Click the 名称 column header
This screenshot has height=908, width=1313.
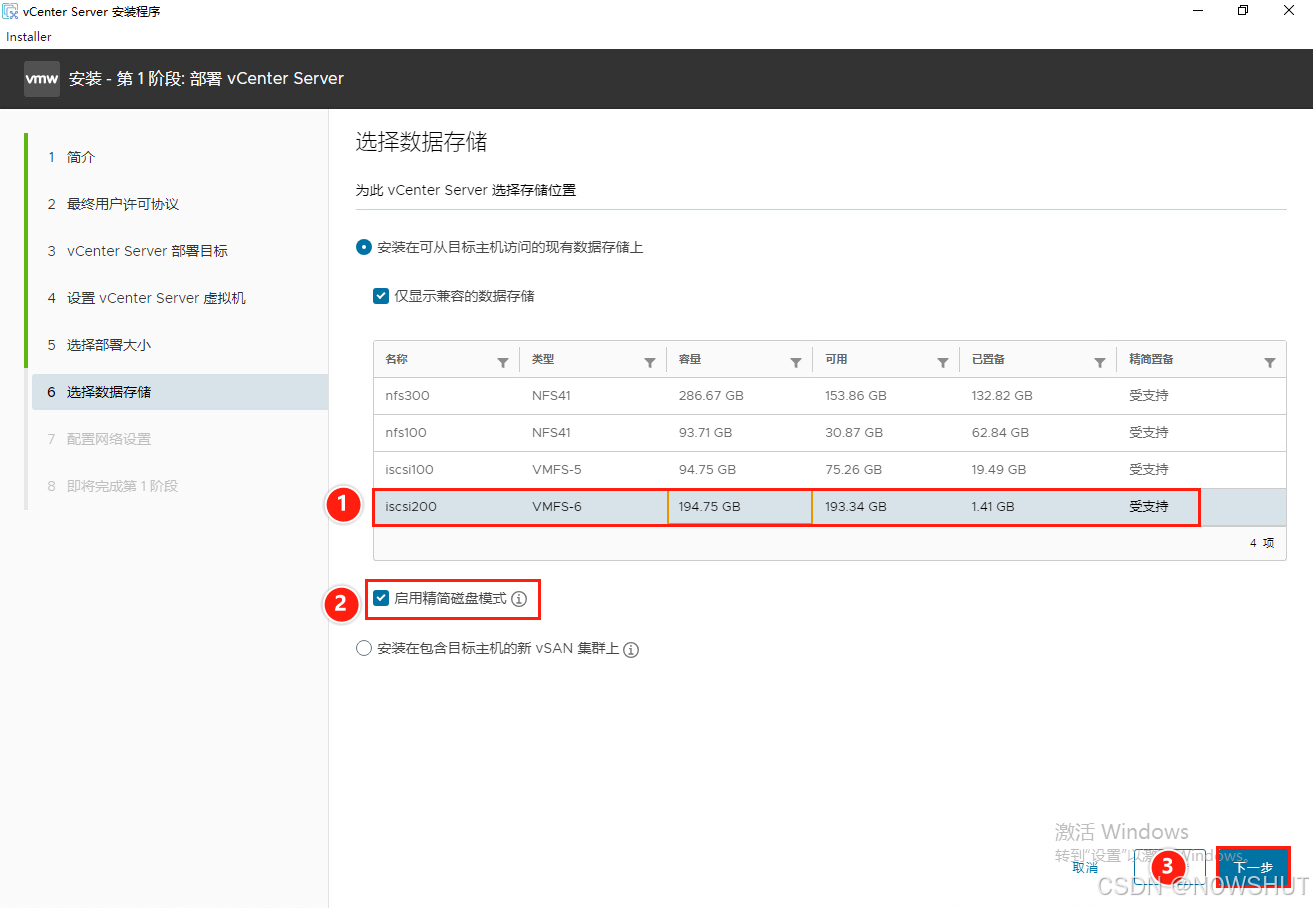[397, 360]
